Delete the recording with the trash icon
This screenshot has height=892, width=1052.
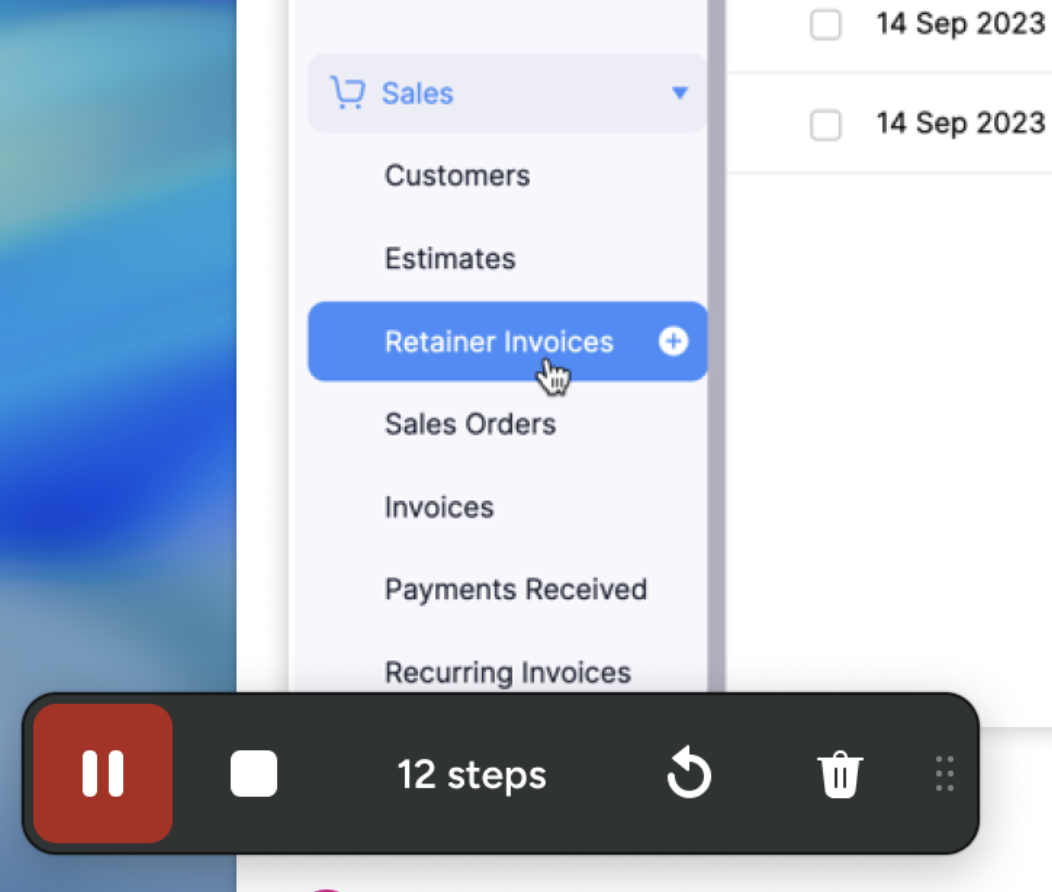click(840, 775)
